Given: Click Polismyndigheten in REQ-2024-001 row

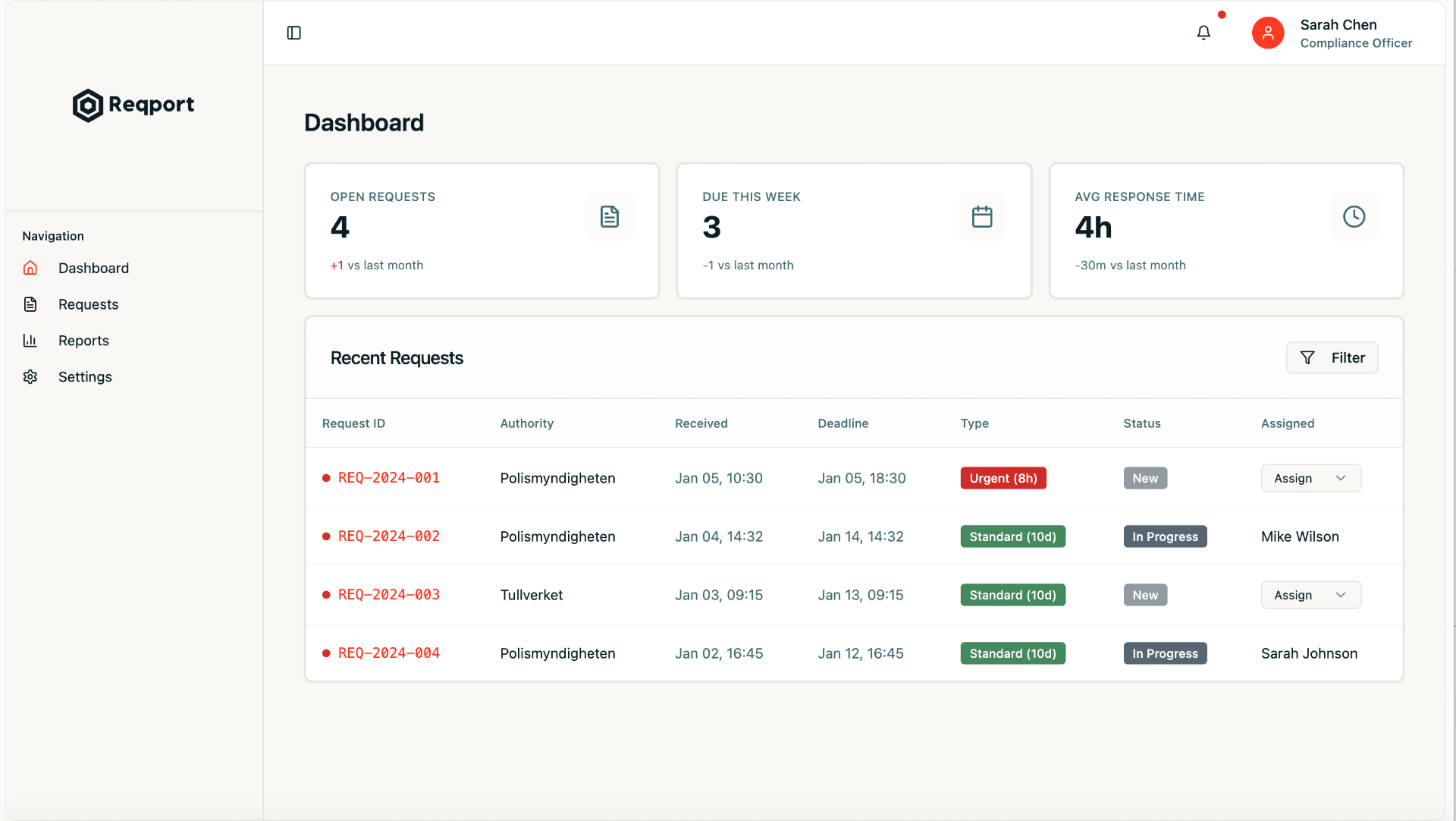Looking at the screenshot, I should [x=557, y=478].
